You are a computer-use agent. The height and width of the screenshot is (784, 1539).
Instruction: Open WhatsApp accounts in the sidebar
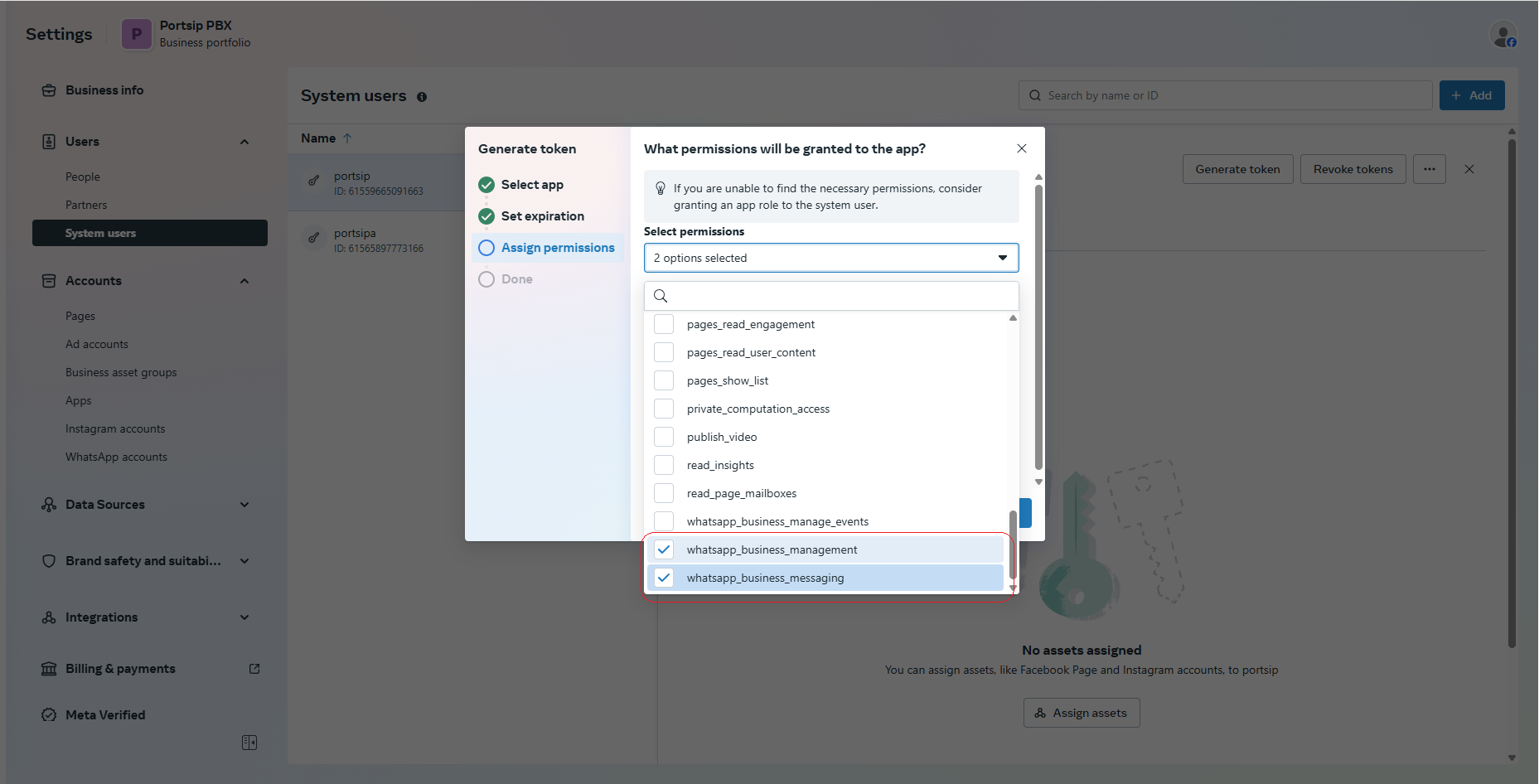(116, 457)
